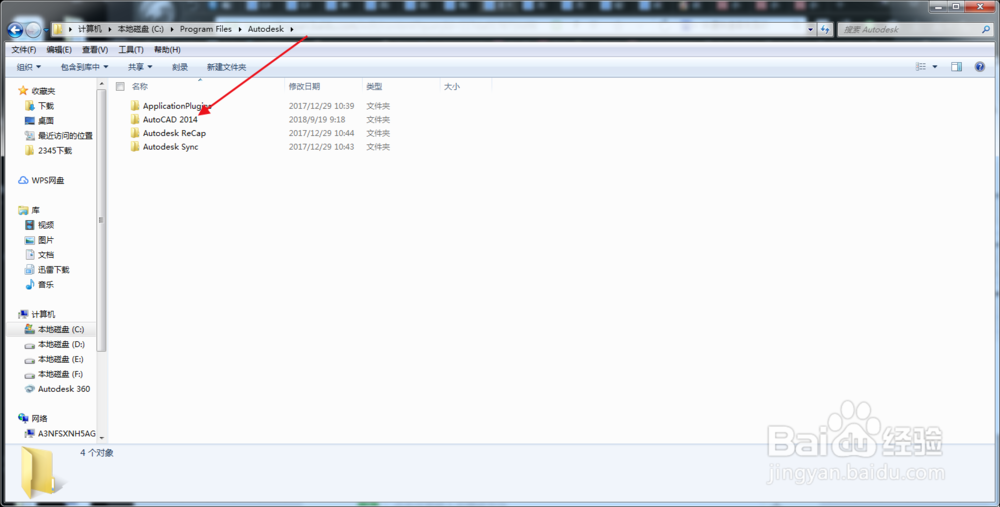Open 图片 library

point(45,240)
